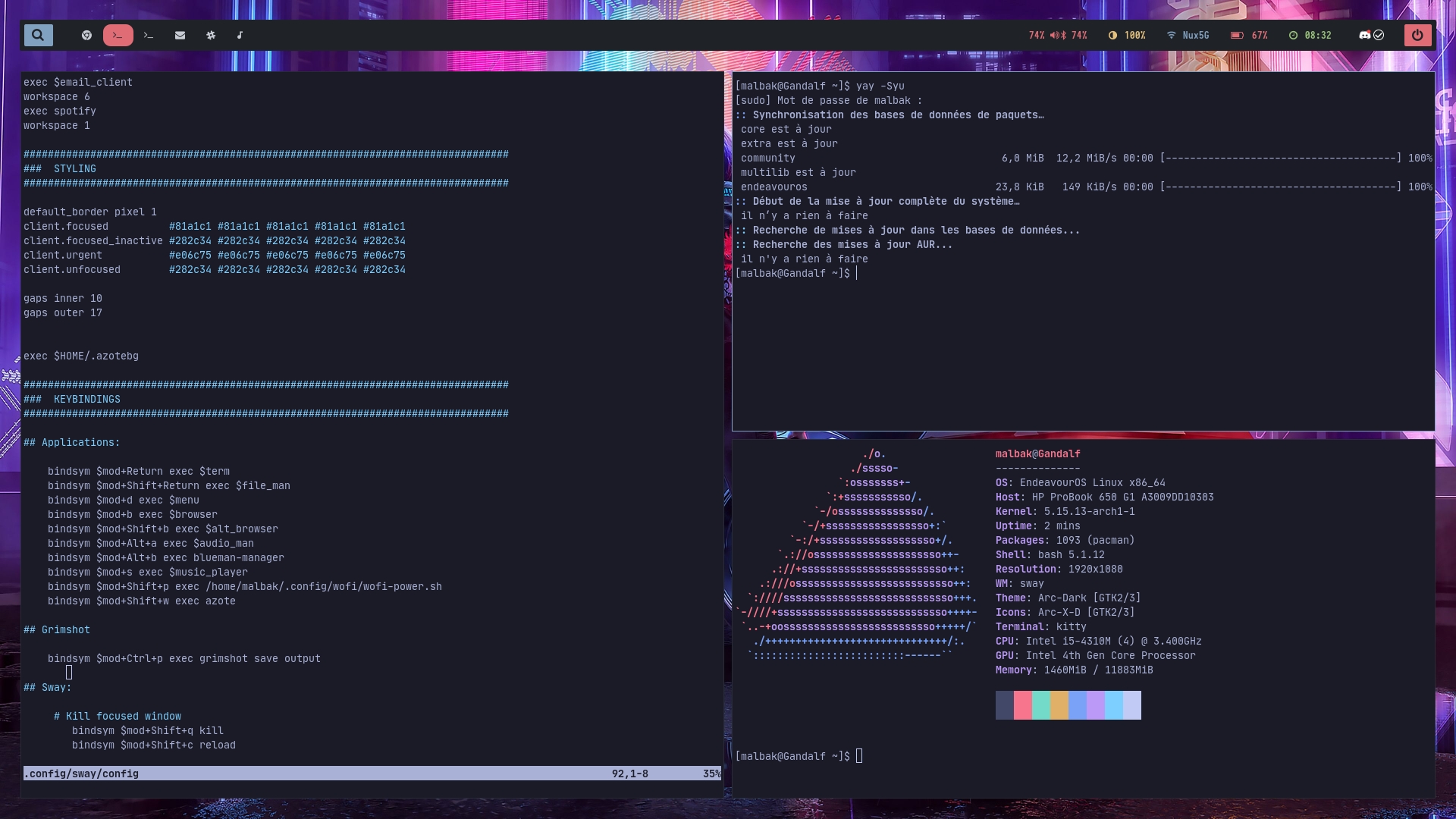Click the volume speaker indicator
1456x819 pixels.
1054,35
